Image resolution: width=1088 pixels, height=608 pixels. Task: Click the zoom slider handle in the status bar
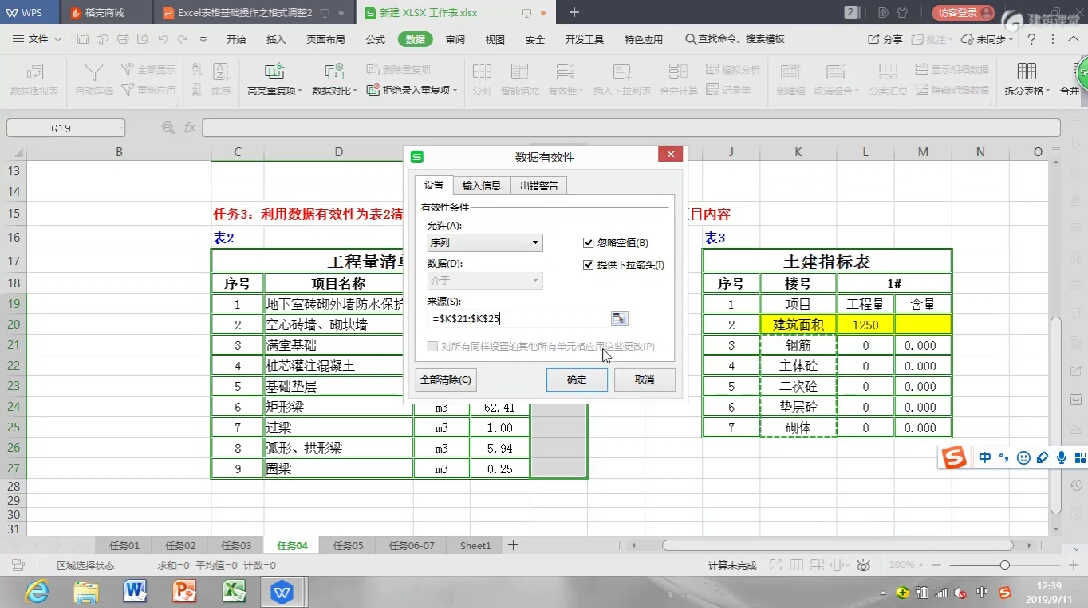click(x=1004, y=565)
